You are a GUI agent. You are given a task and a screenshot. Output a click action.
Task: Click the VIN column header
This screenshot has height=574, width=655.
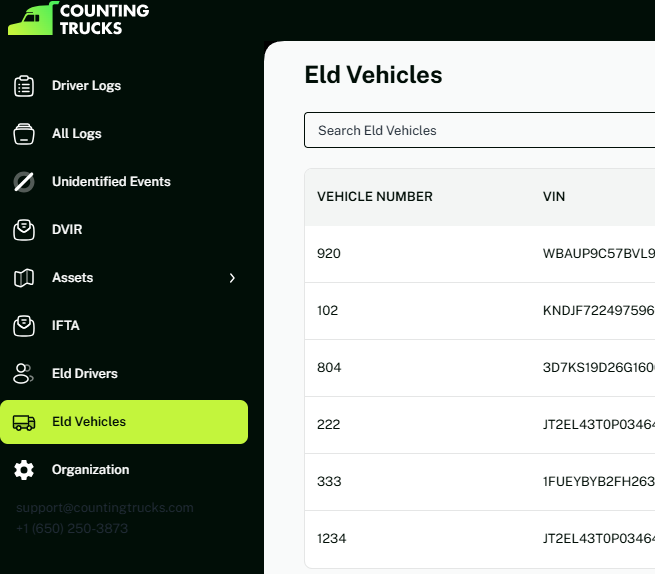(x=554, y=197)
